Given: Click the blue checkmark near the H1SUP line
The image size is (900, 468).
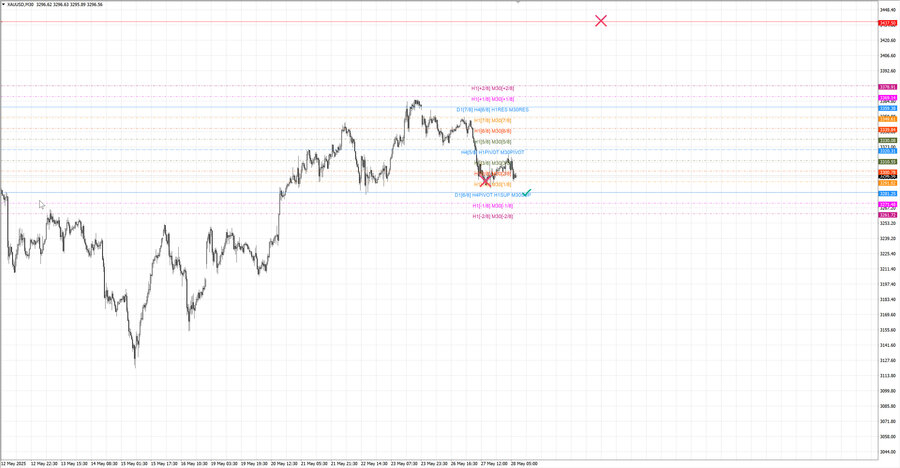Looking at the screenshot, I should 526,191.
